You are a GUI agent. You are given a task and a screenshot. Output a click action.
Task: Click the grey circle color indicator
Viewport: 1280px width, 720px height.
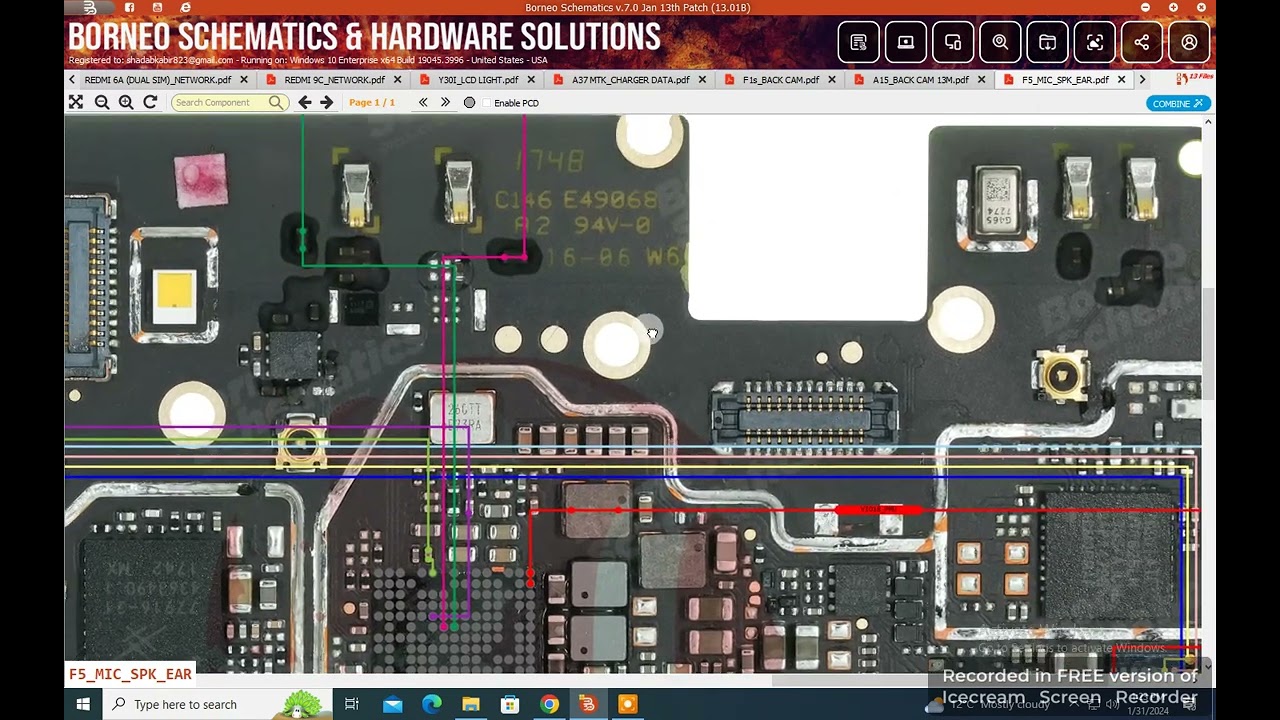pos(469,102)
